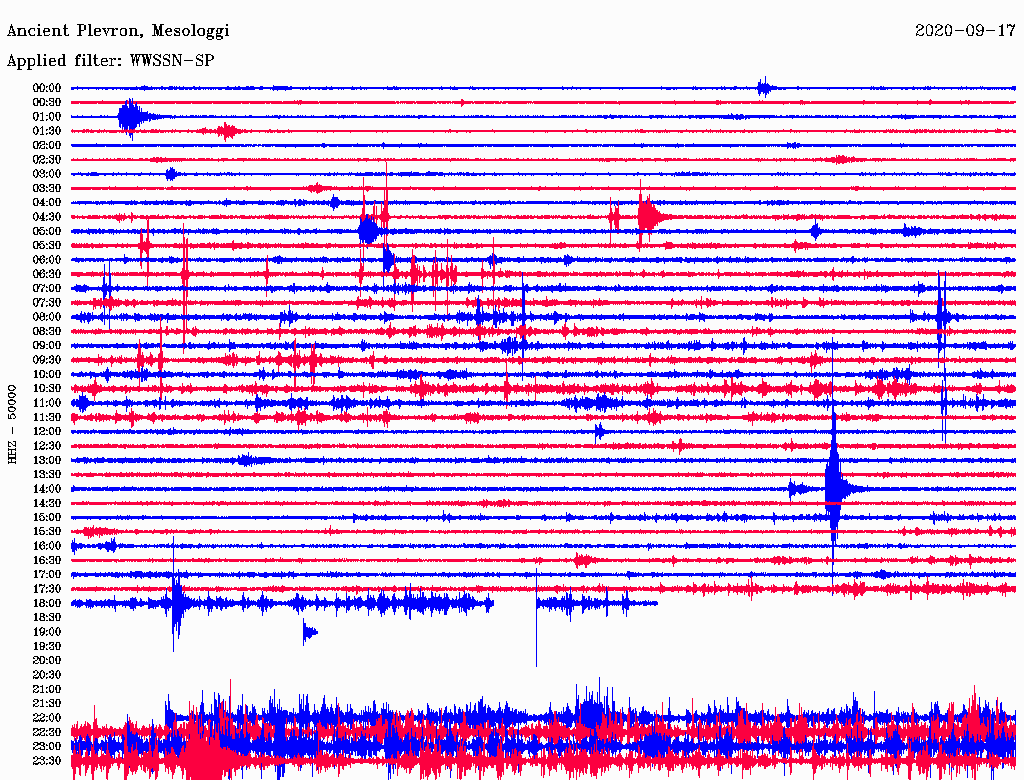Image resolution: width=1024 pixels, height=780 pixels.
Task: Click the 23:00 time label
Action: click(47, 747)
